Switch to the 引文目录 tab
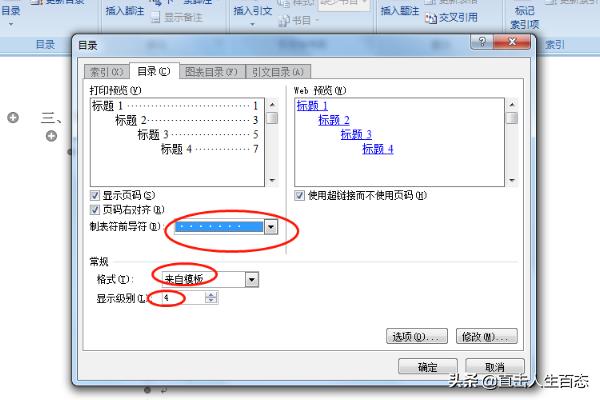This screenshot has width=600, height=400. pyautogui.click(x=278, y=72)
